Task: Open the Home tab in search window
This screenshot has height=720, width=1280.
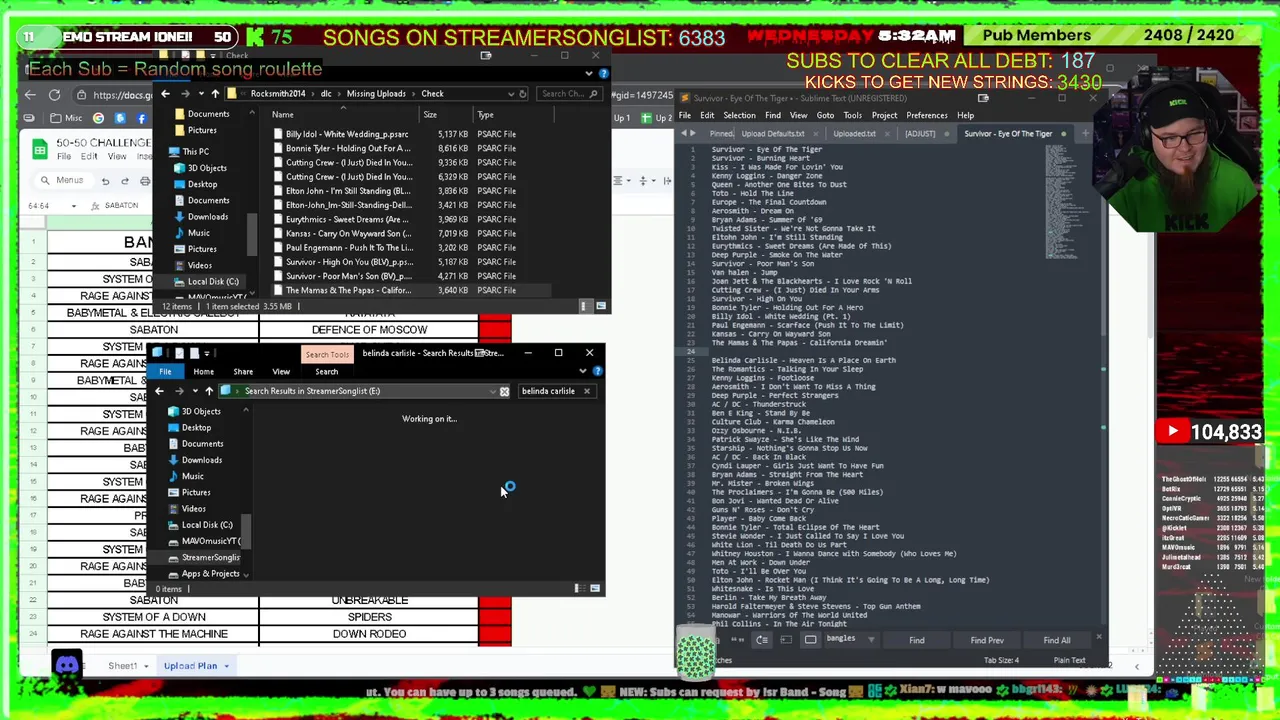Action: coord(203,371)
